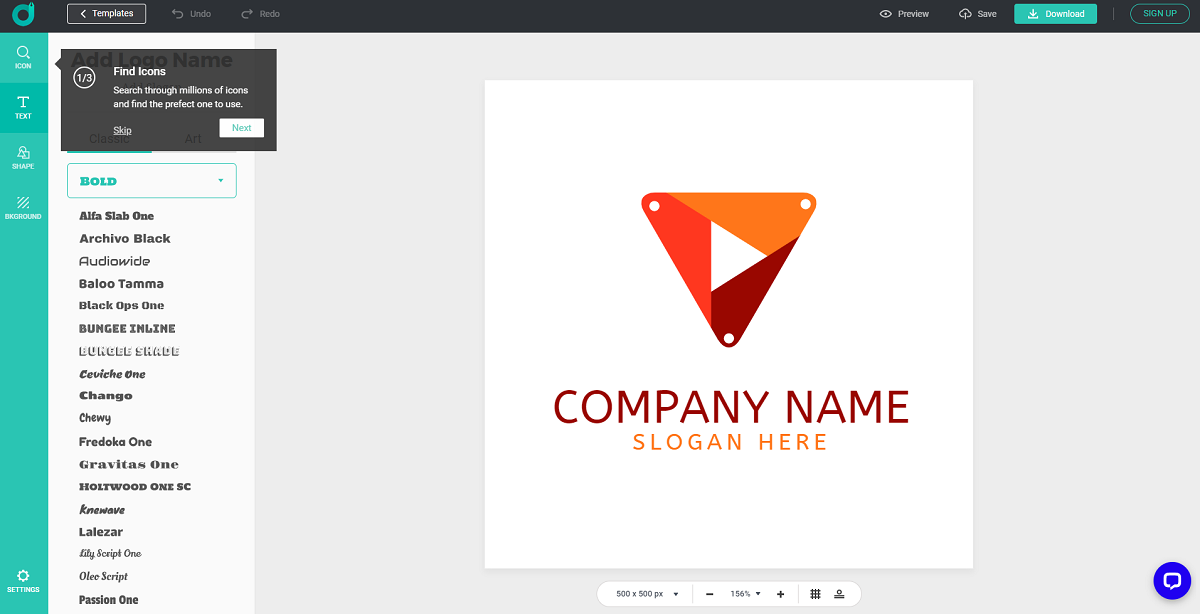The image size is (1200, 614).
Task: Open the BOLD font category dropdown
Action: 151,181
